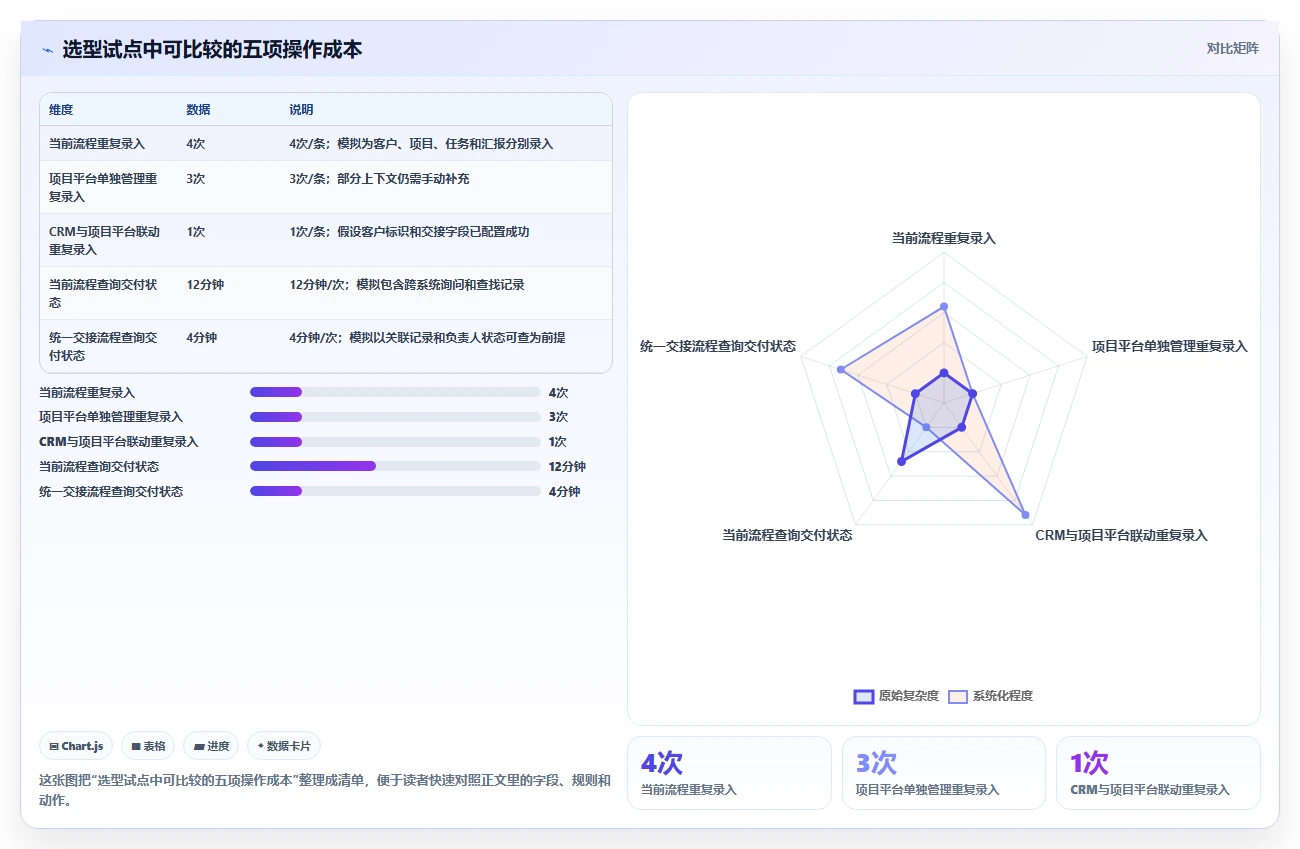Screen dimensions: 1300x849
Task: Click the icon beside the title 选型试点中可比较的五项操作成本
Action: tap(47, 49)
